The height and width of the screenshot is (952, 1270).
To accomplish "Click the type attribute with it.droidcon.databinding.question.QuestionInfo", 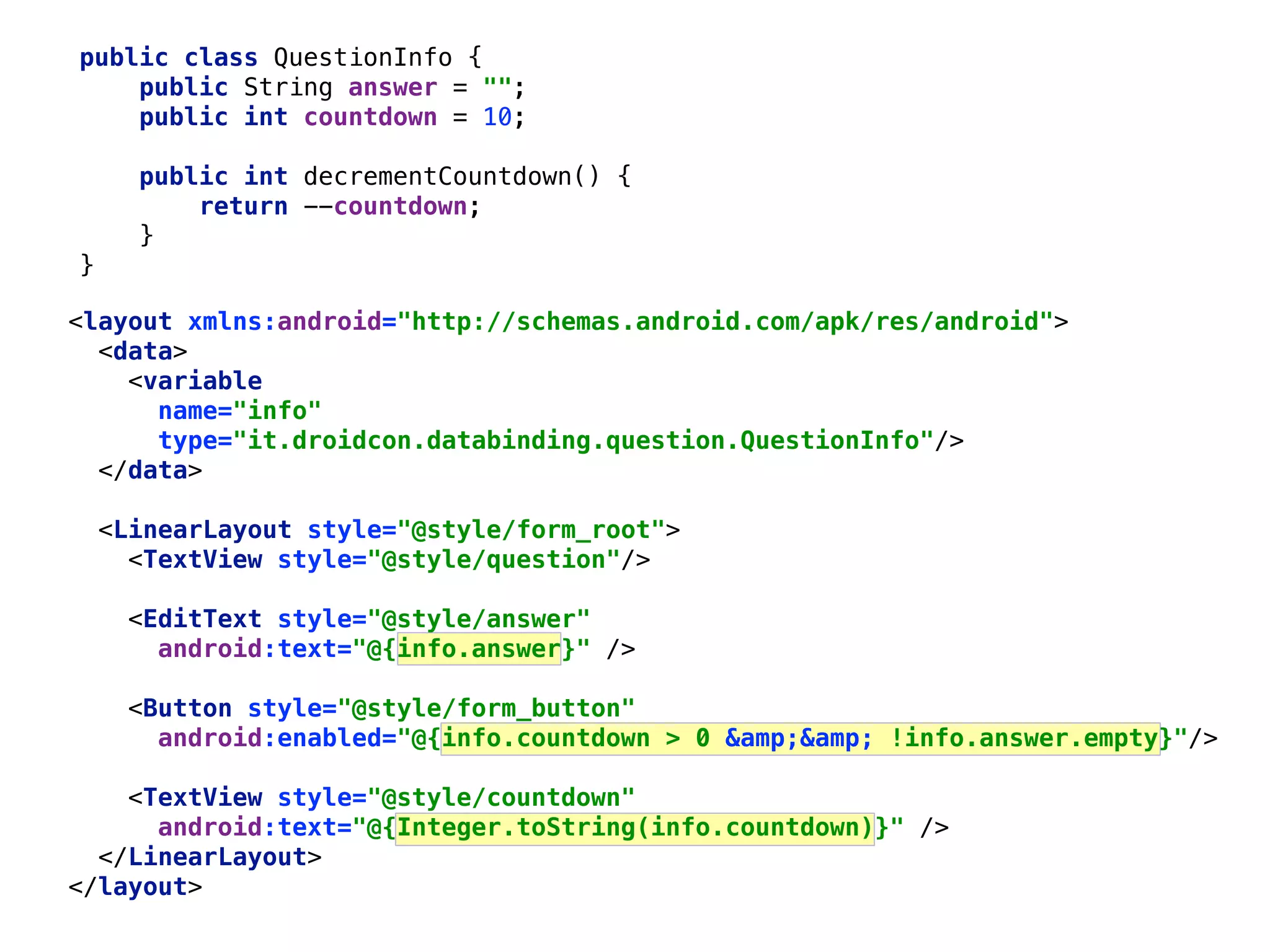I will [546, 441].
